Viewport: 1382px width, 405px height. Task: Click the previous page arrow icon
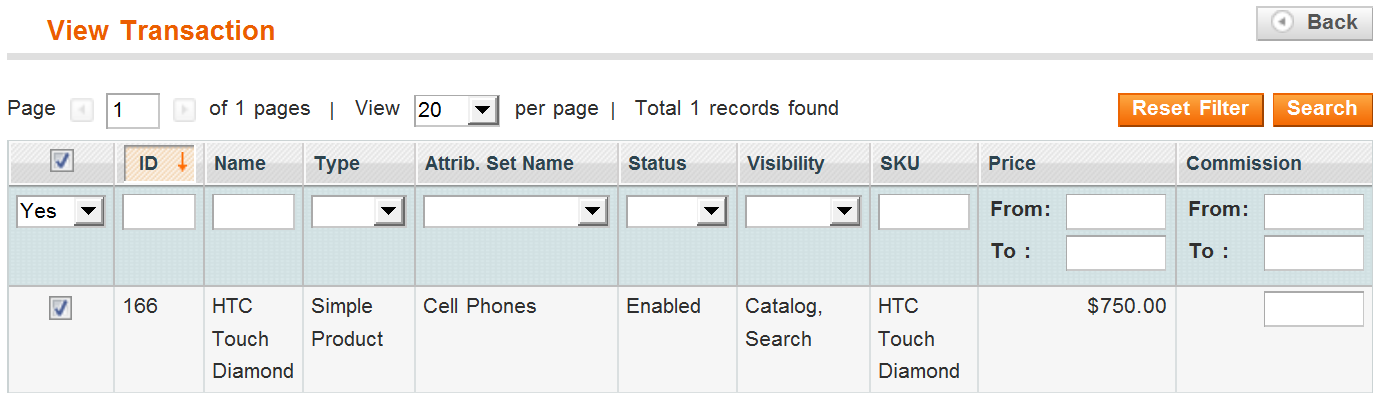[82, 110]
